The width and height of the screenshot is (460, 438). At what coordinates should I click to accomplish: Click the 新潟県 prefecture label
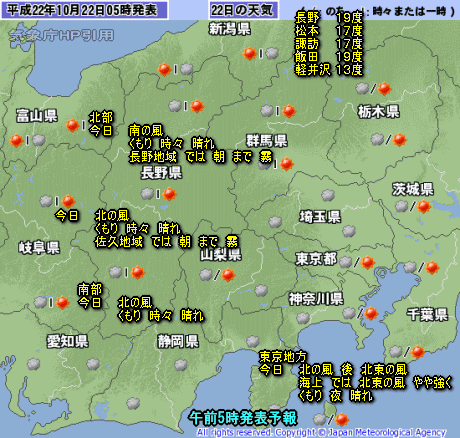coord(230,29)
